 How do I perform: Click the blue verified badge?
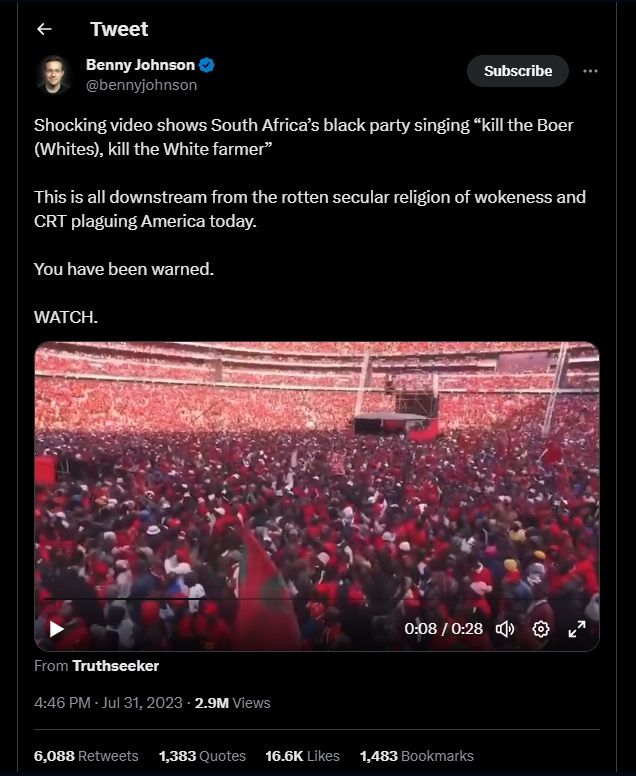coord(207,65)
